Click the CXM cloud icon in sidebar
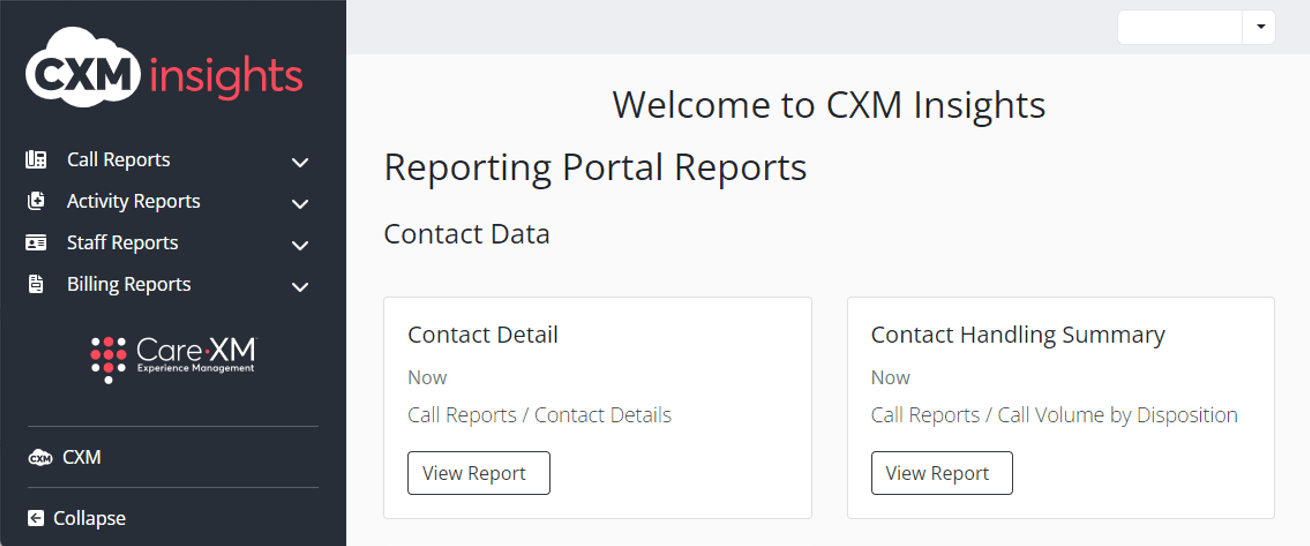Image resolution: width=1310 pixels, height=546 pixels. click(40, 458)
